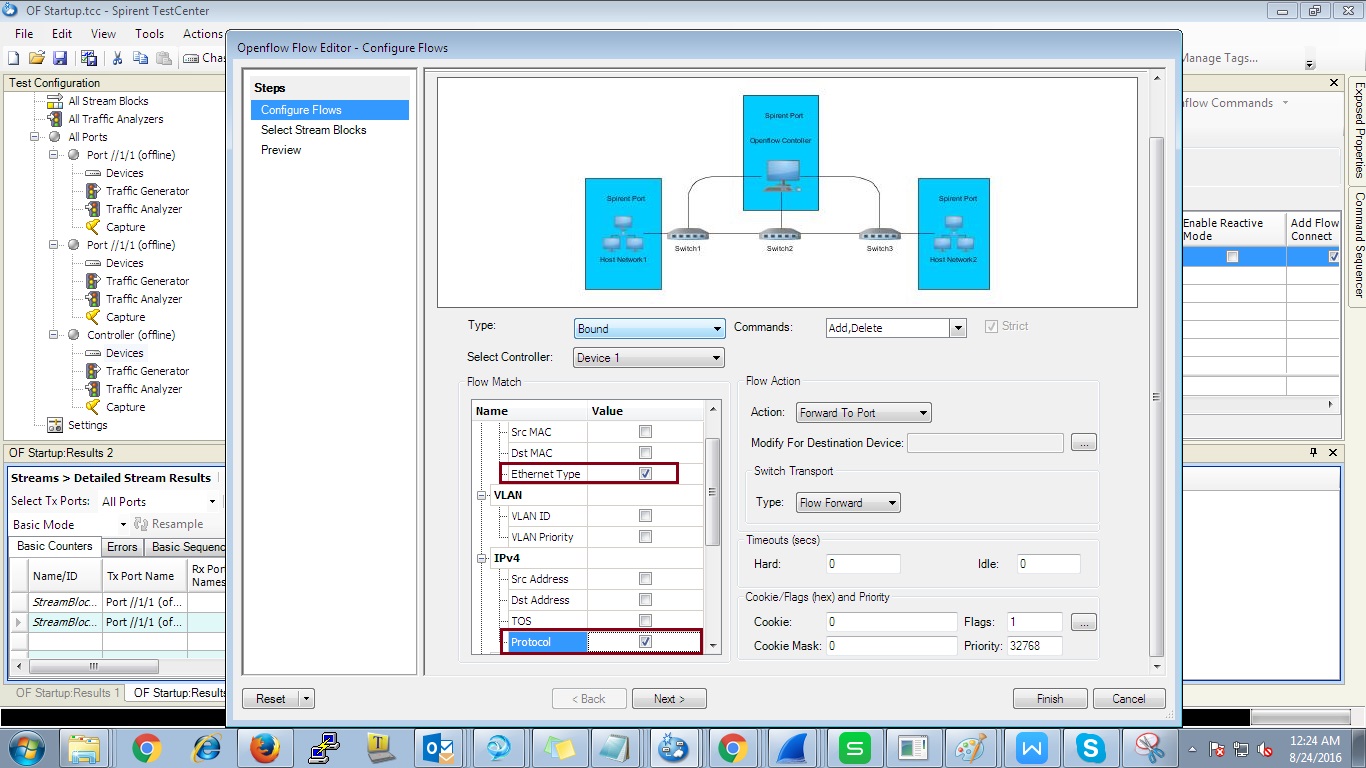
Task: Enable the Dst MAC checkbox
Action: point(645,453)
